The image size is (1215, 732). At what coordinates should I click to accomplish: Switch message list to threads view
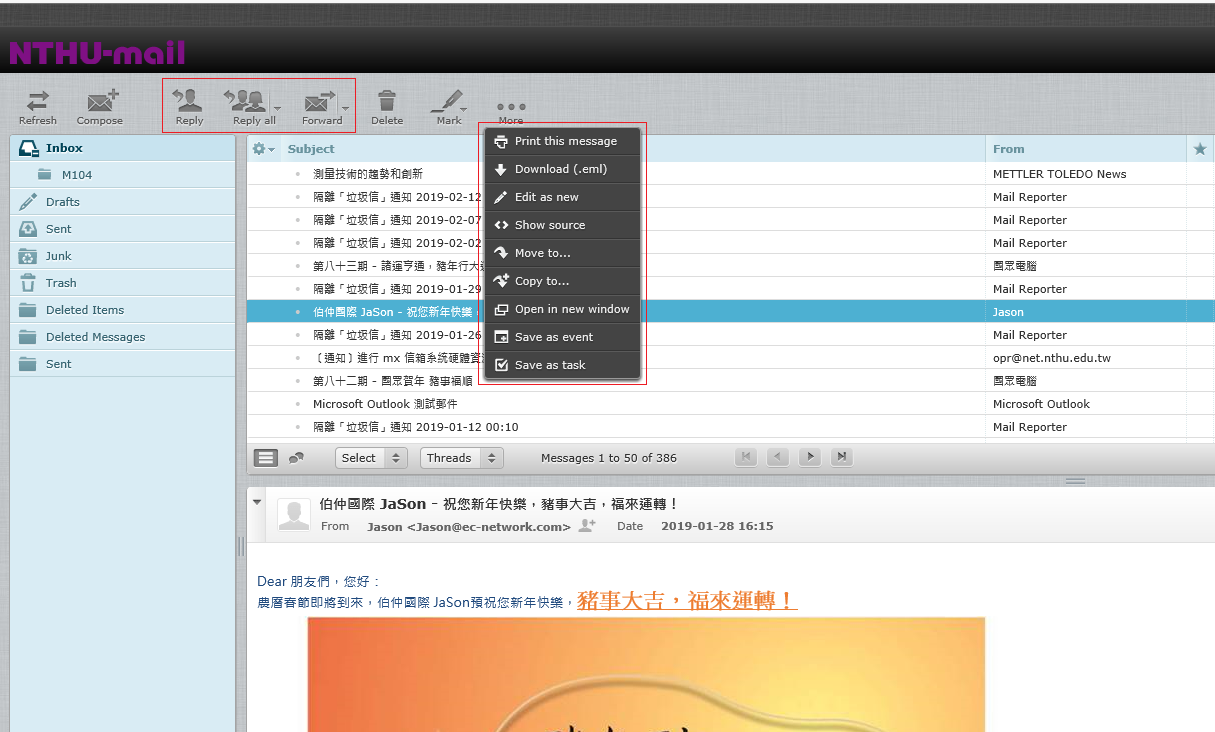(296, 458)
